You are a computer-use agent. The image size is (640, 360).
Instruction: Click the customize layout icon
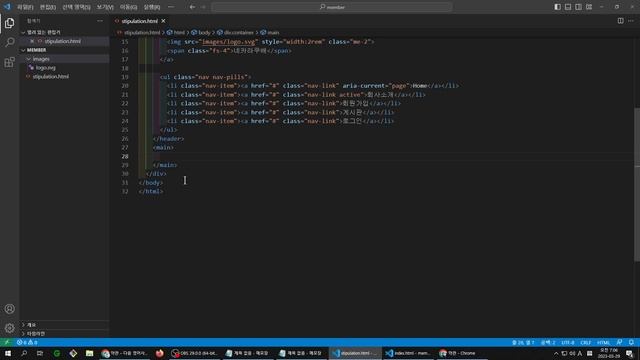click(x=589, y=7)
